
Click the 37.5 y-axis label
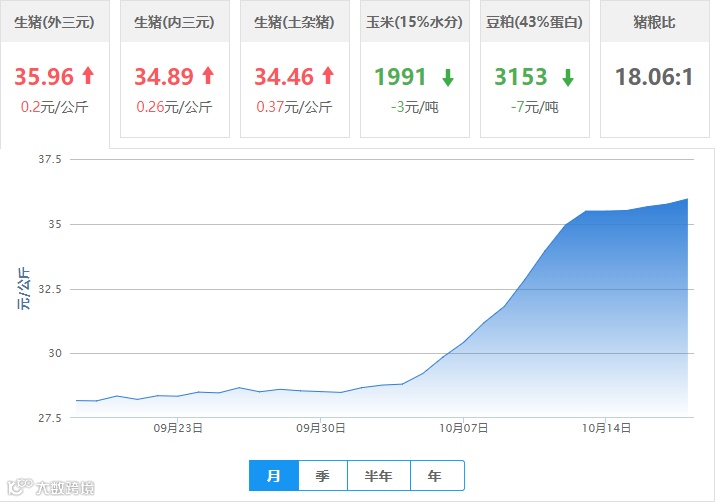pos(50,159)
